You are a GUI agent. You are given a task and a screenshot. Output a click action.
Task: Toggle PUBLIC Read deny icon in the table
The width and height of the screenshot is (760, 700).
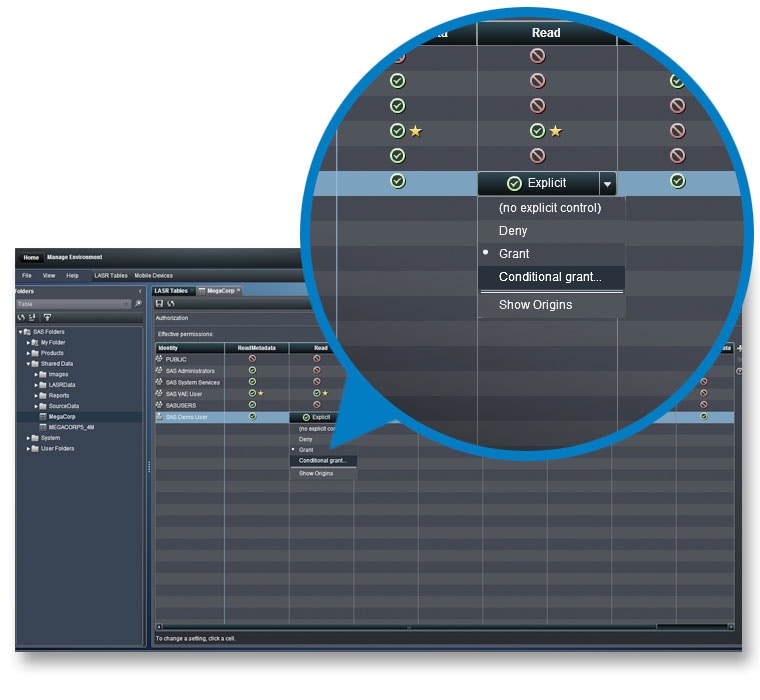[x=317, y=359]
